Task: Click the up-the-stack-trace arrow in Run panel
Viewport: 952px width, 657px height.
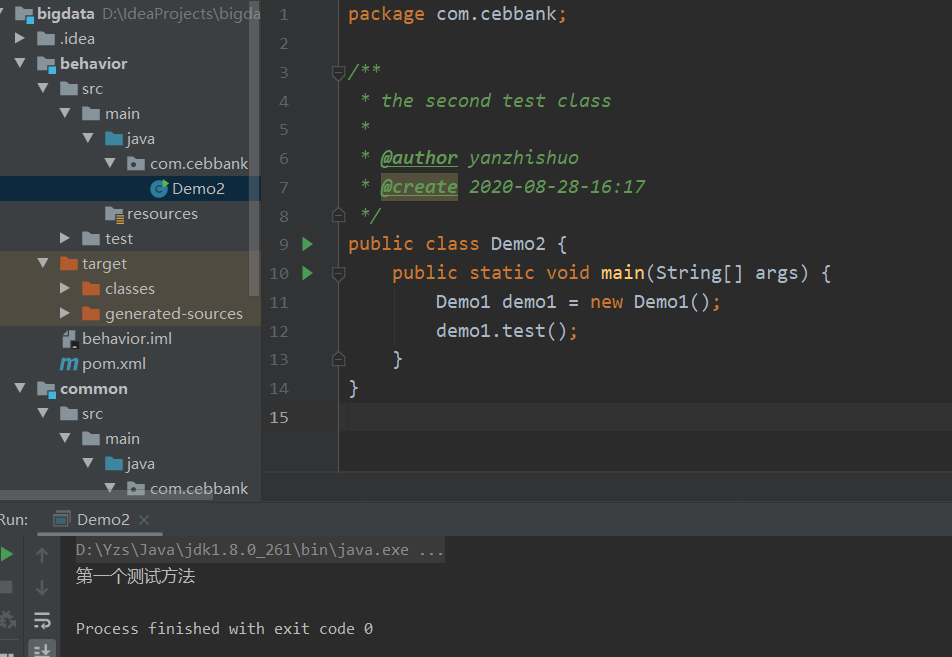Action: click(42, 554)
